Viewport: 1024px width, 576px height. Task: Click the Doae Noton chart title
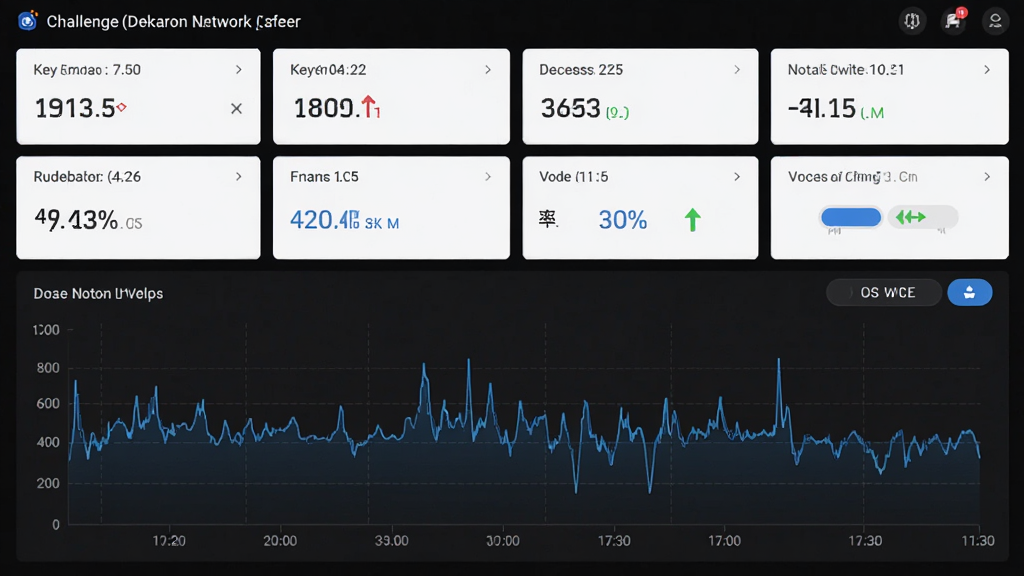pyautogui.click(x=99, y=294)
